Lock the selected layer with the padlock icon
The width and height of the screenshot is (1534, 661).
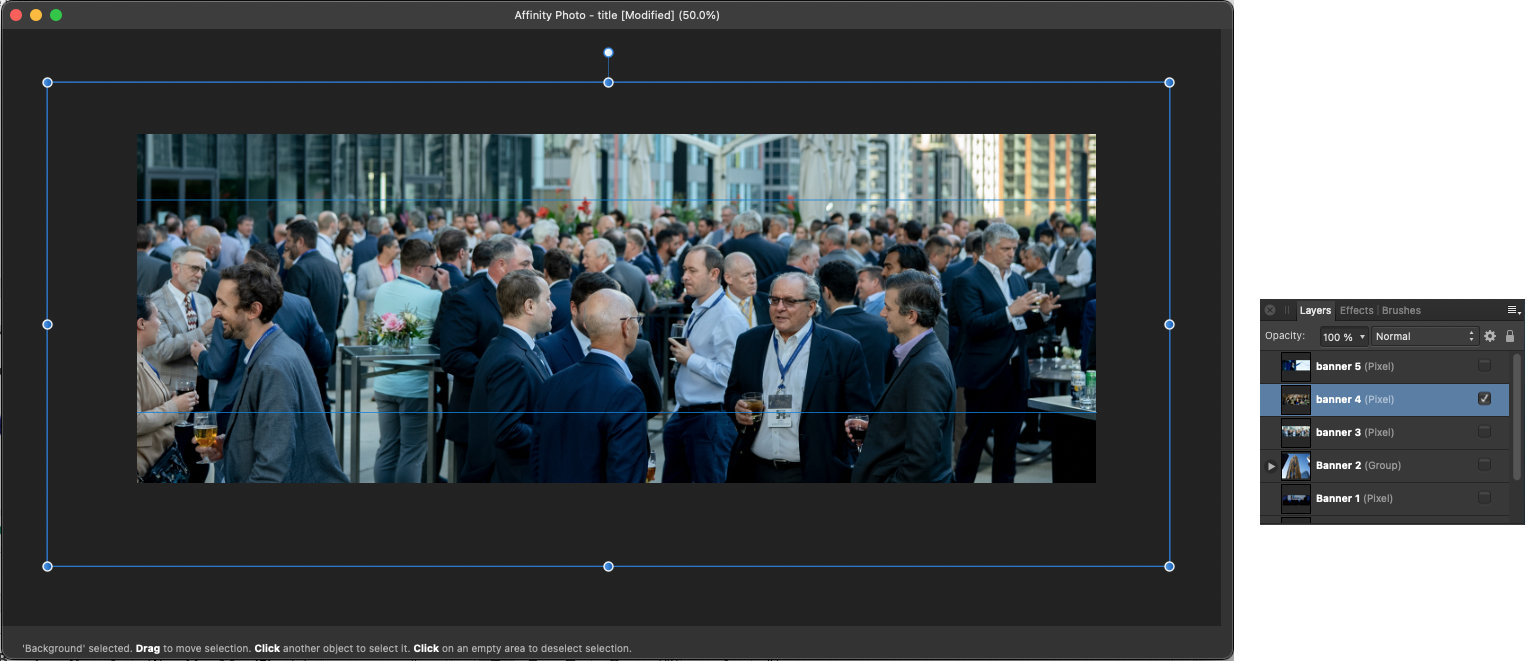tap(1510, 336)
